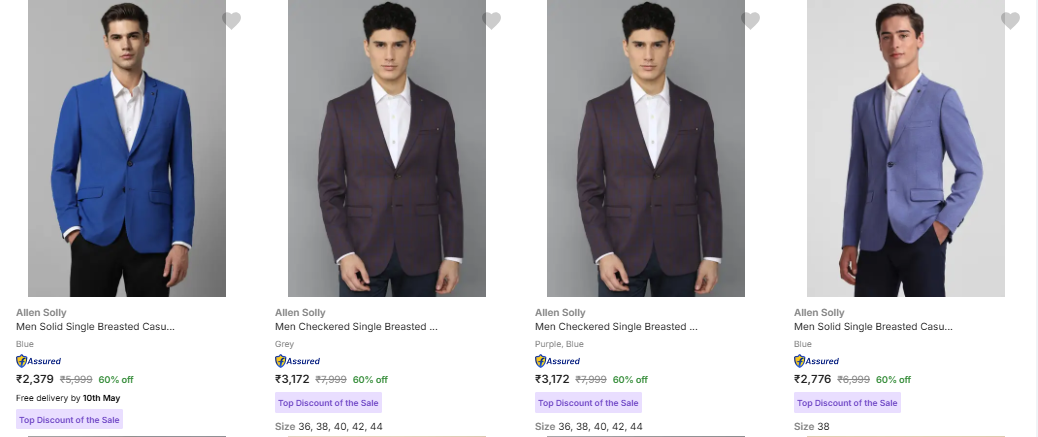Toggle wishlist heart on grey checkered blazer
Screen dimensions: 1038x437
point(491,21)
